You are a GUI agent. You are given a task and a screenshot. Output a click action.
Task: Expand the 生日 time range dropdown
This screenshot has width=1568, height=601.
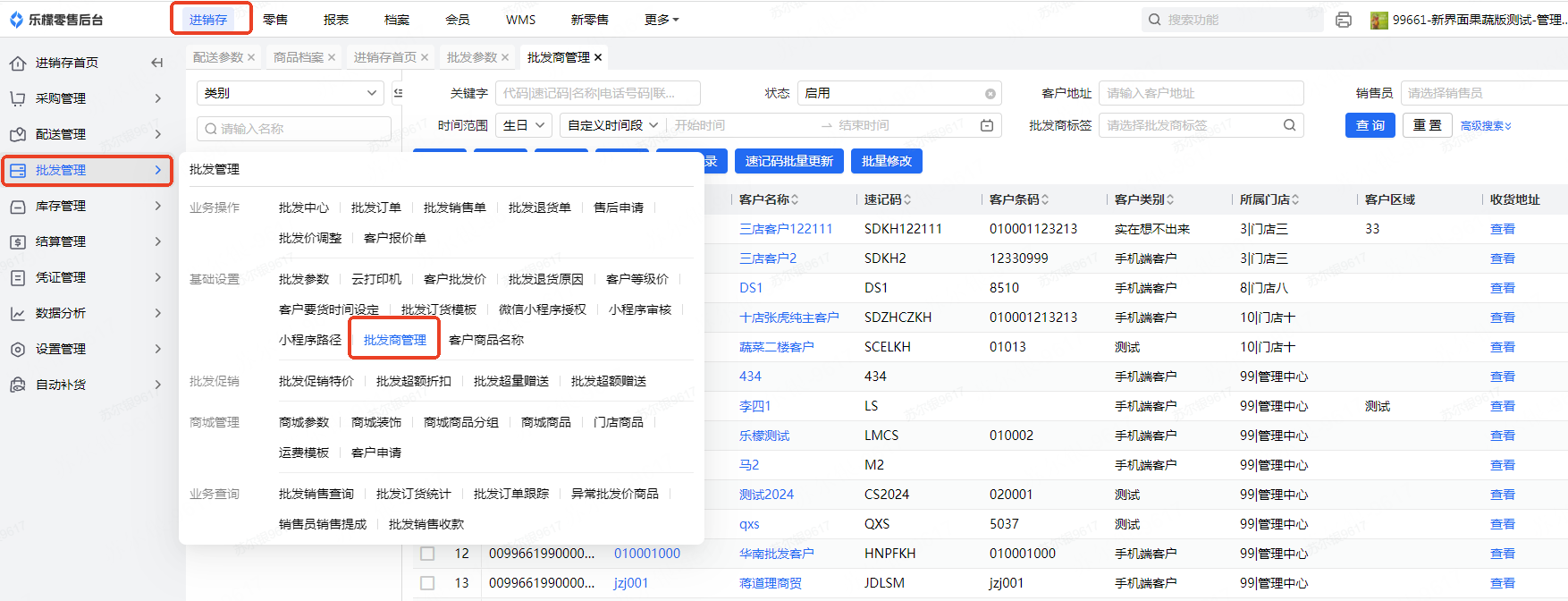[x=524, y=126]
